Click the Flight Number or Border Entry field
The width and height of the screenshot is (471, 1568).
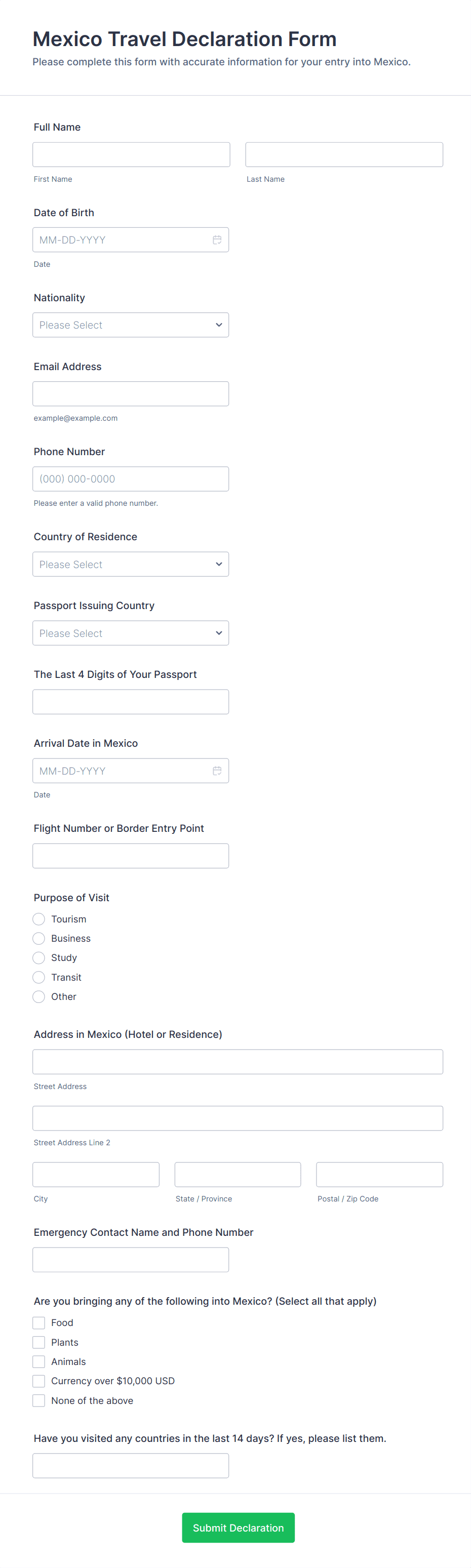point(131,856)
